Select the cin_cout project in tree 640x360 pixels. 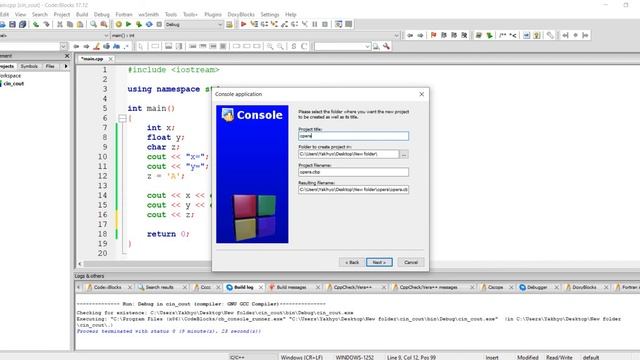[x=14, y=84]
